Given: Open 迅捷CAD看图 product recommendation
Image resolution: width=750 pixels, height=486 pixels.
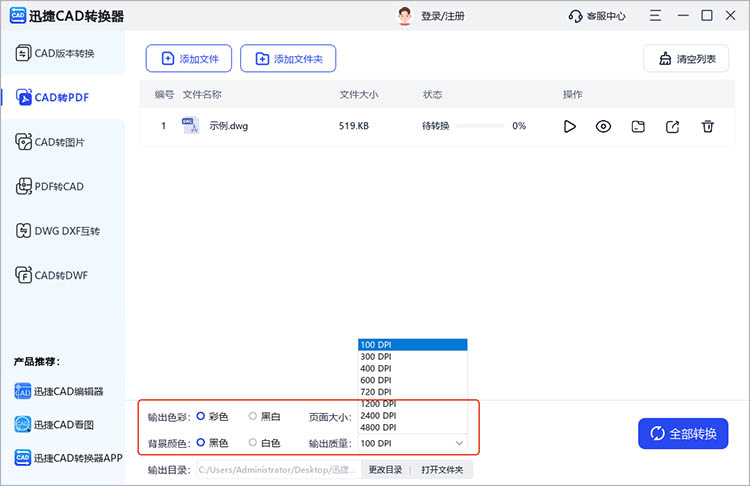Looking at the screenshot, I should point(54,424).
